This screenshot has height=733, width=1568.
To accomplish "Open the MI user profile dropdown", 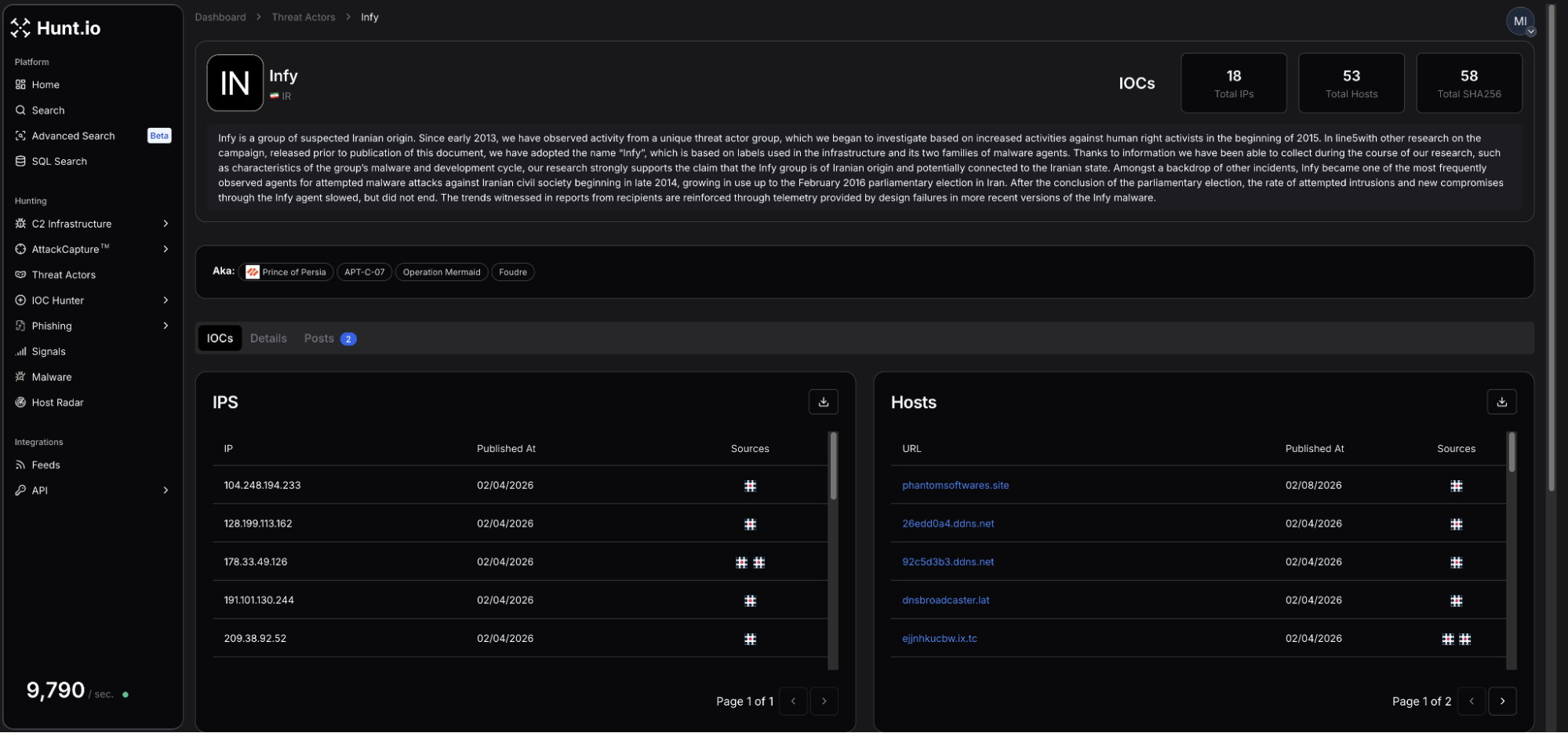I will (x=1520, y=22).
